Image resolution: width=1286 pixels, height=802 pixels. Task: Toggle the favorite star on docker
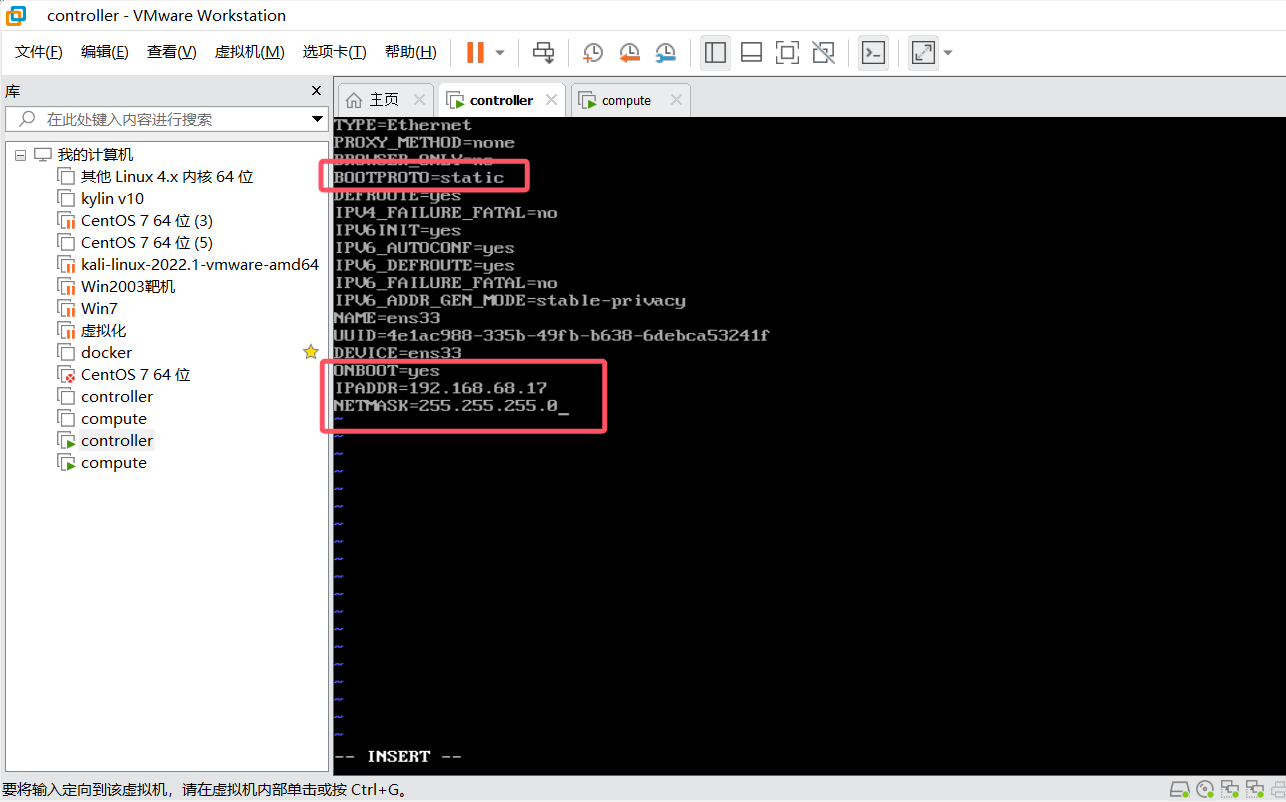311,352
